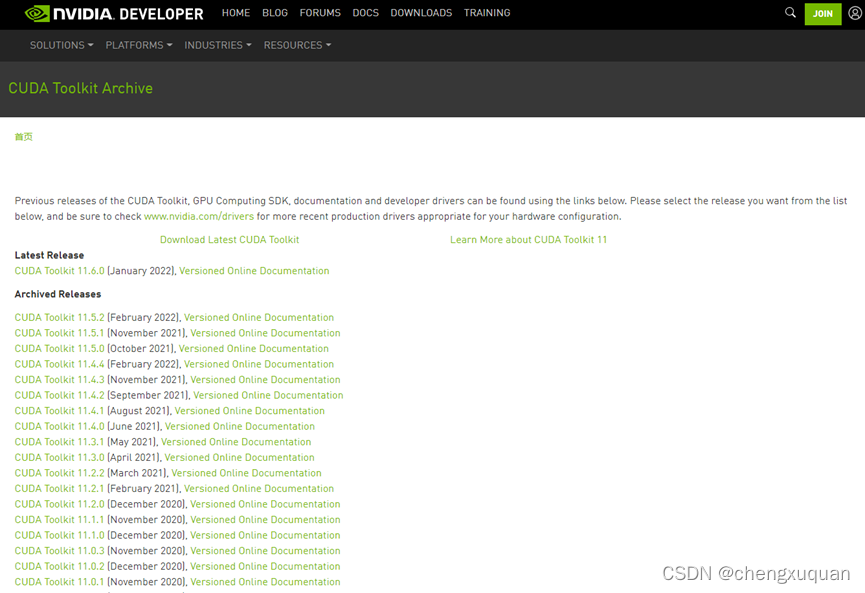The width and height of the screenshot is (865, 593).
Task: Open CUDA Toolkit 11.2.1 link
Action: pyautogui.click(x=59, y=489)
